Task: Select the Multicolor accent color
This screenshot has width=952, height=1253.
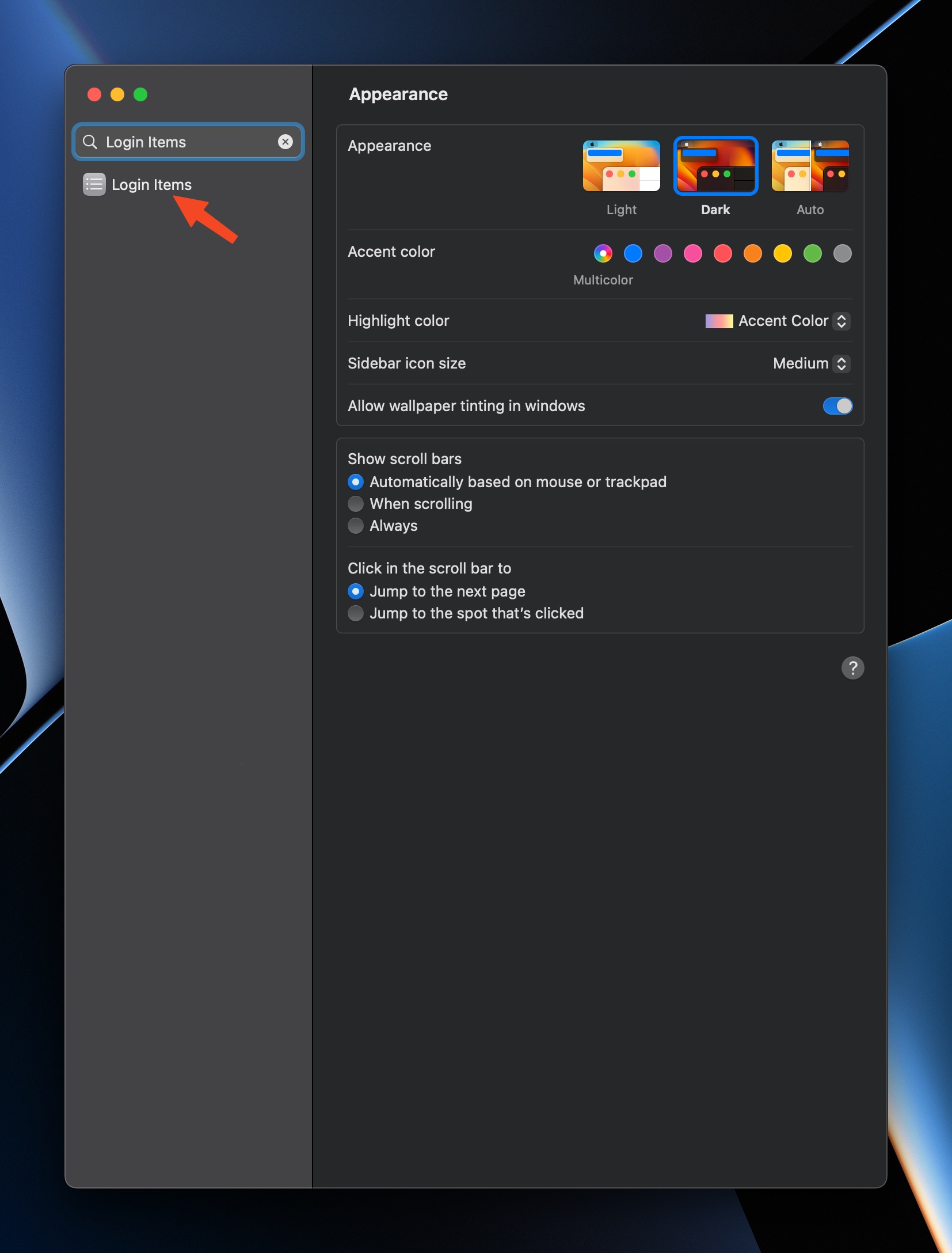Action: coord(603,253)
